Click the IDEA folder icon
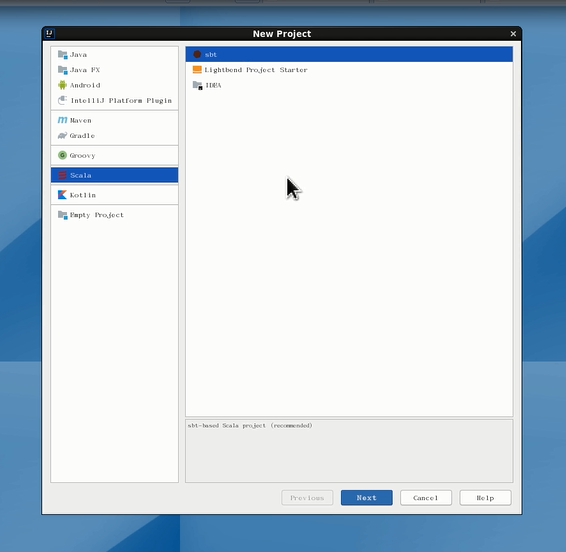Image resolution: width=566 pixels, height=552 pixels. point(197,85)
